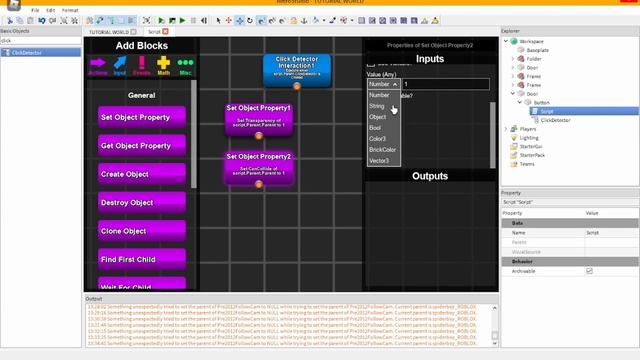Click the Reset/step-back playback icon
This screenshot has height=360, width=640.
point(204,20)
